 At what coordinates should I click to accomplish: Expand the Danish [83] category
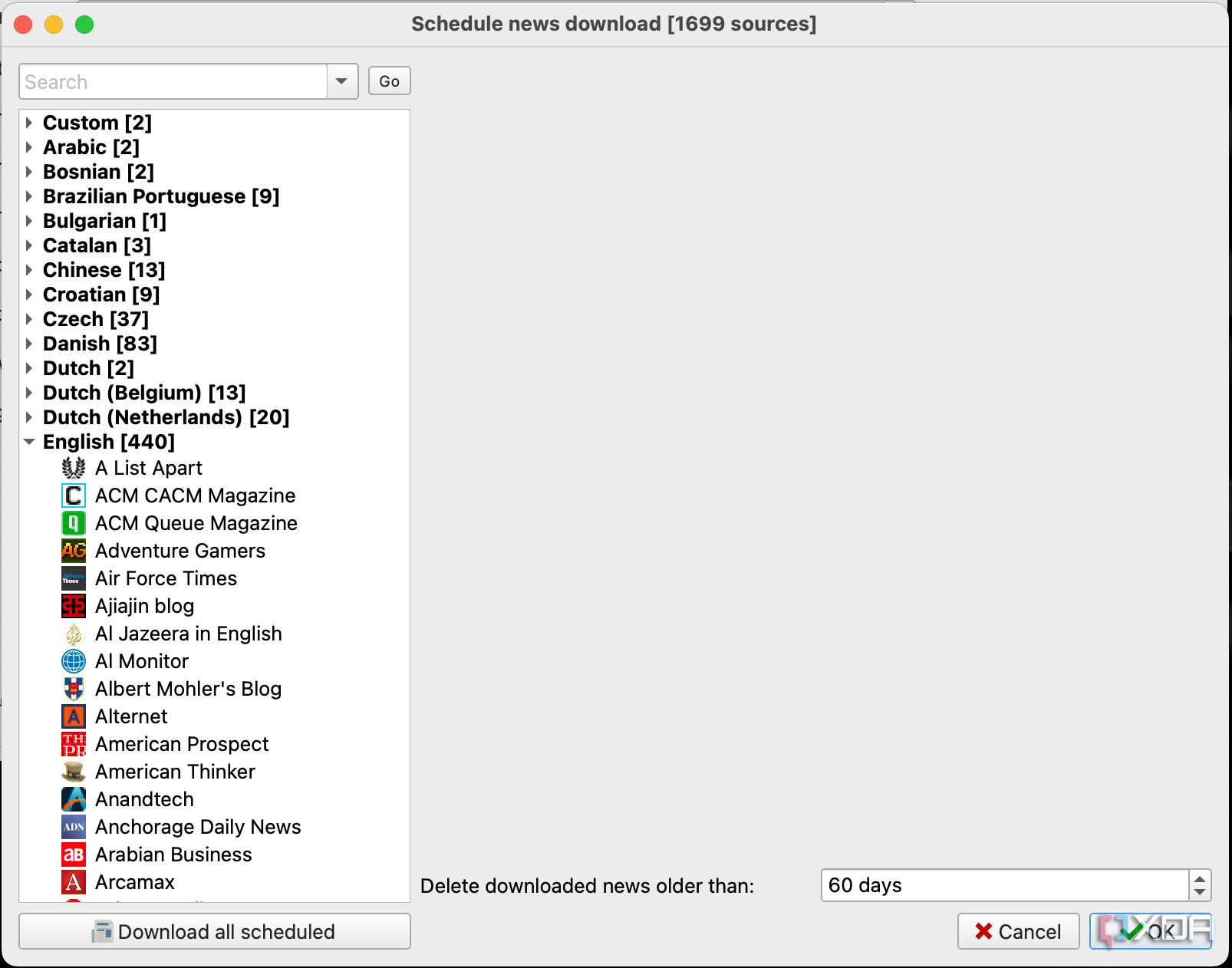coord(29,344)
